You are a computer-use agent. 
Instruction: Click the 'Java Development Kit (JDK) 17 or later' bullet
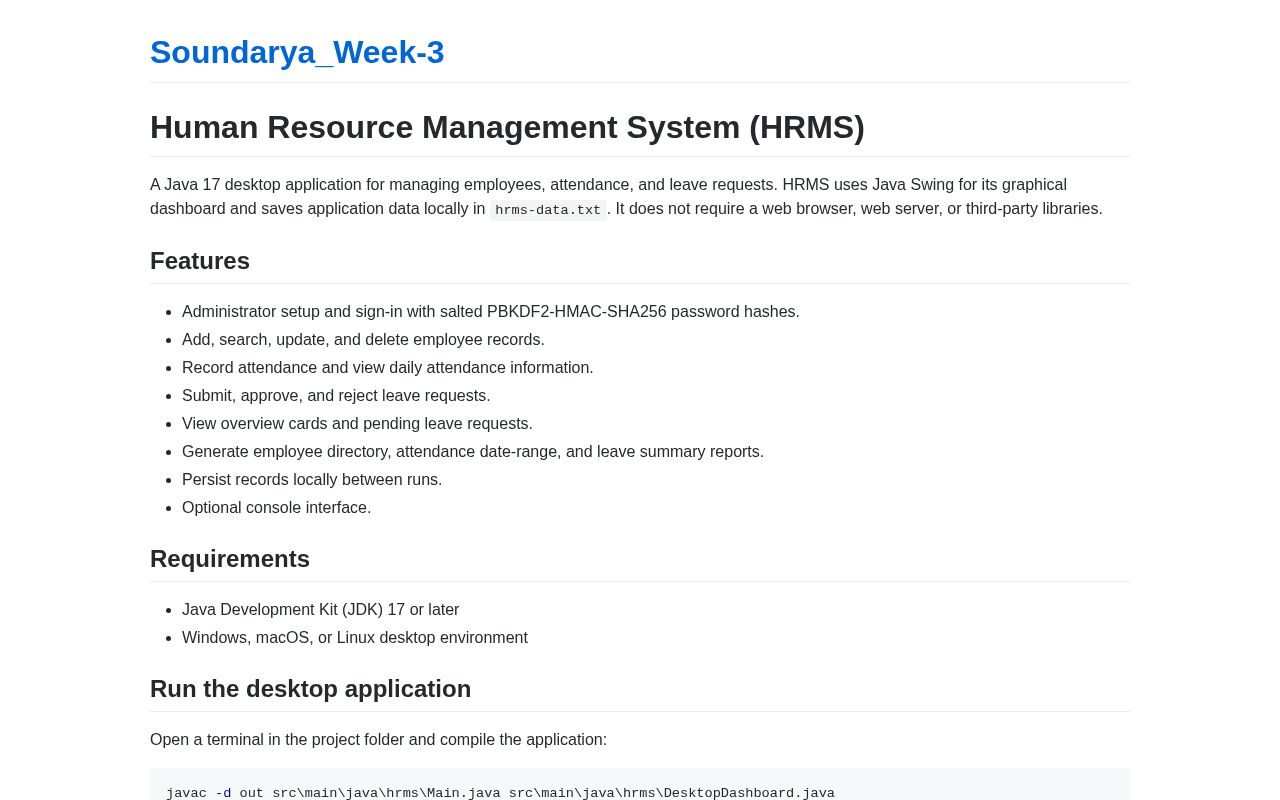(x=320, y=610)
